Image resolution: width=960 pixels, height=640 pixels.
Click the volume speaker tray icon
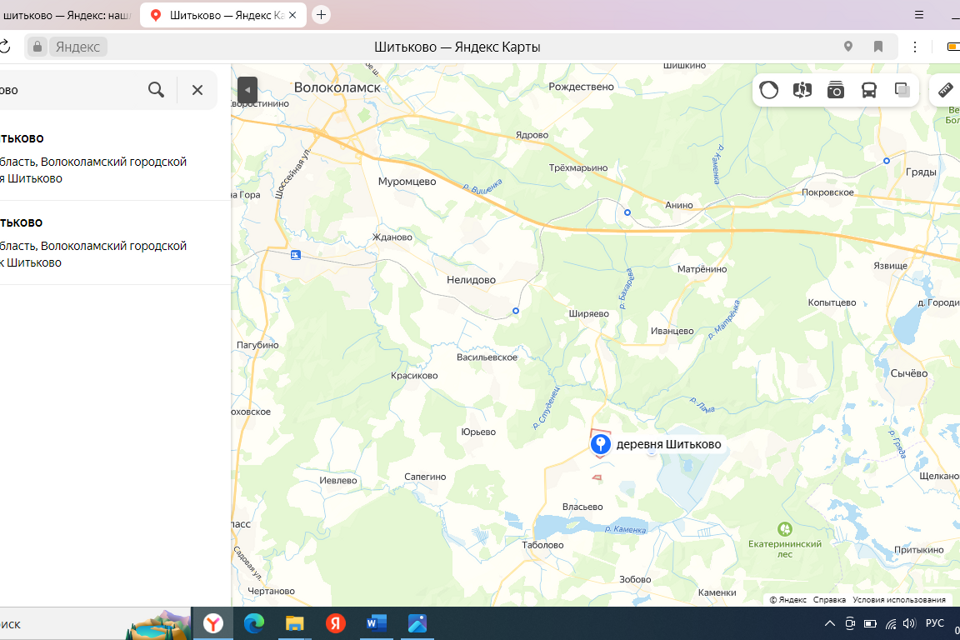909,623
